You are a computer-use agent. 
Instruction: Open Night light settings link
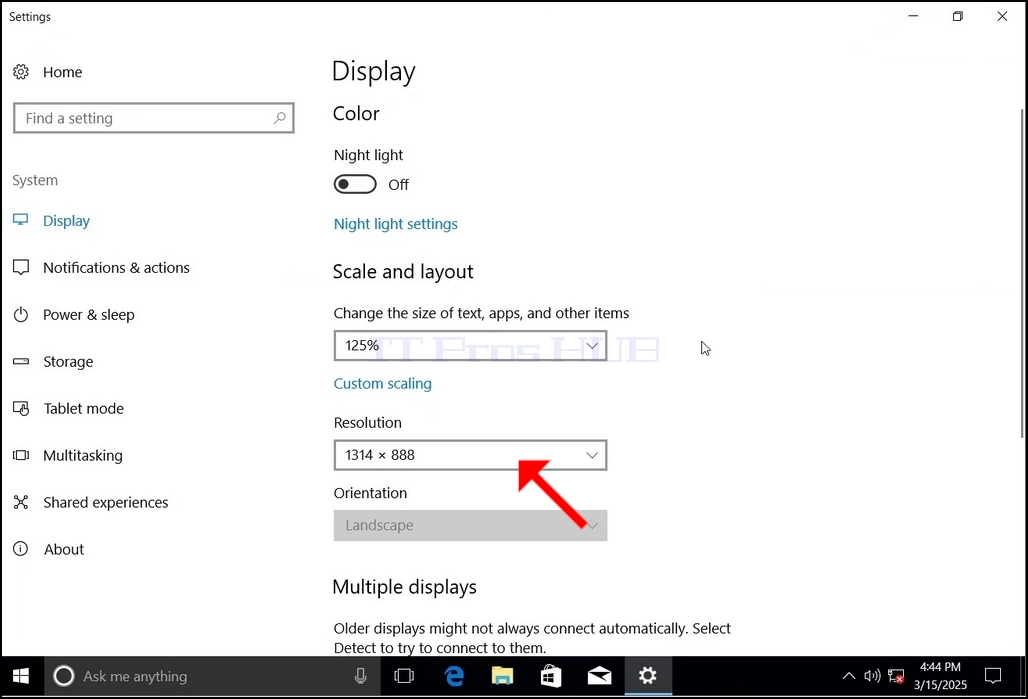[x=395, y=224]
